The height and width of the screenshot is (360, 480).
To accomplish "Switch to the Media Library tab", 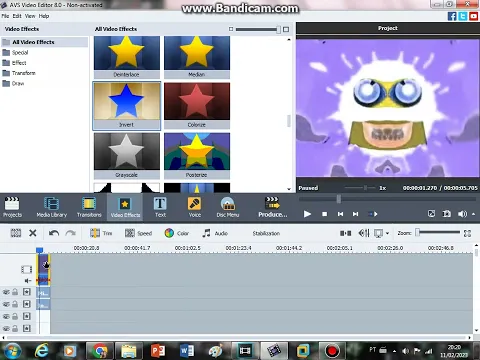I will point(52,207).
